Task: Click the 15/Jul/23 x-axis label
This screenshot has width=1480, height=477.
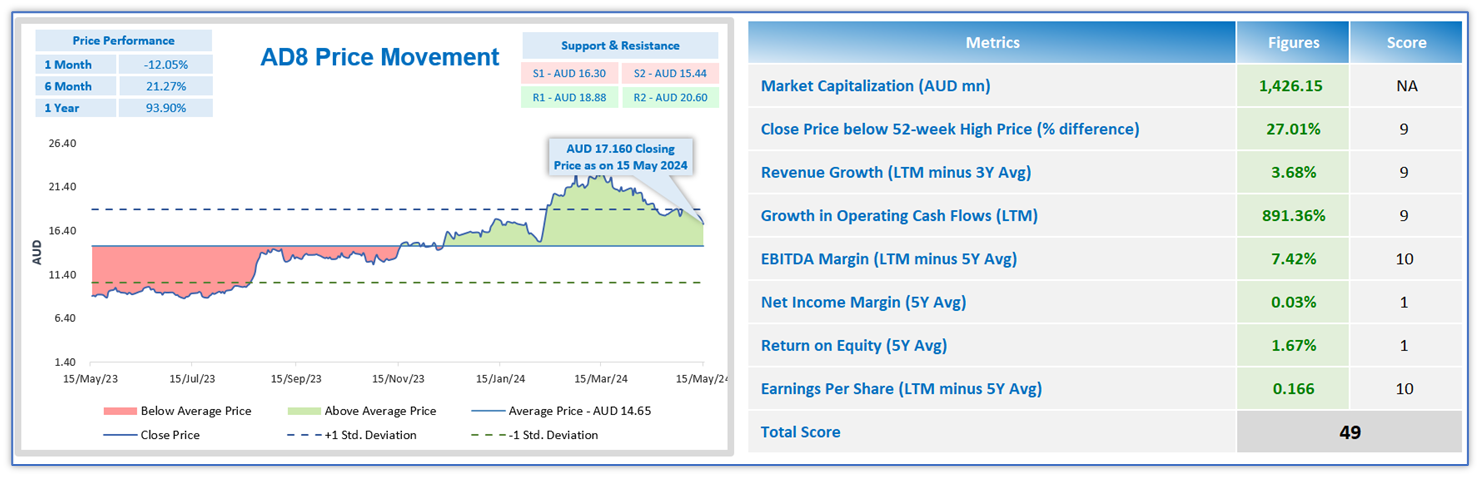Action: pyautogui.click(x=193, y=379)
